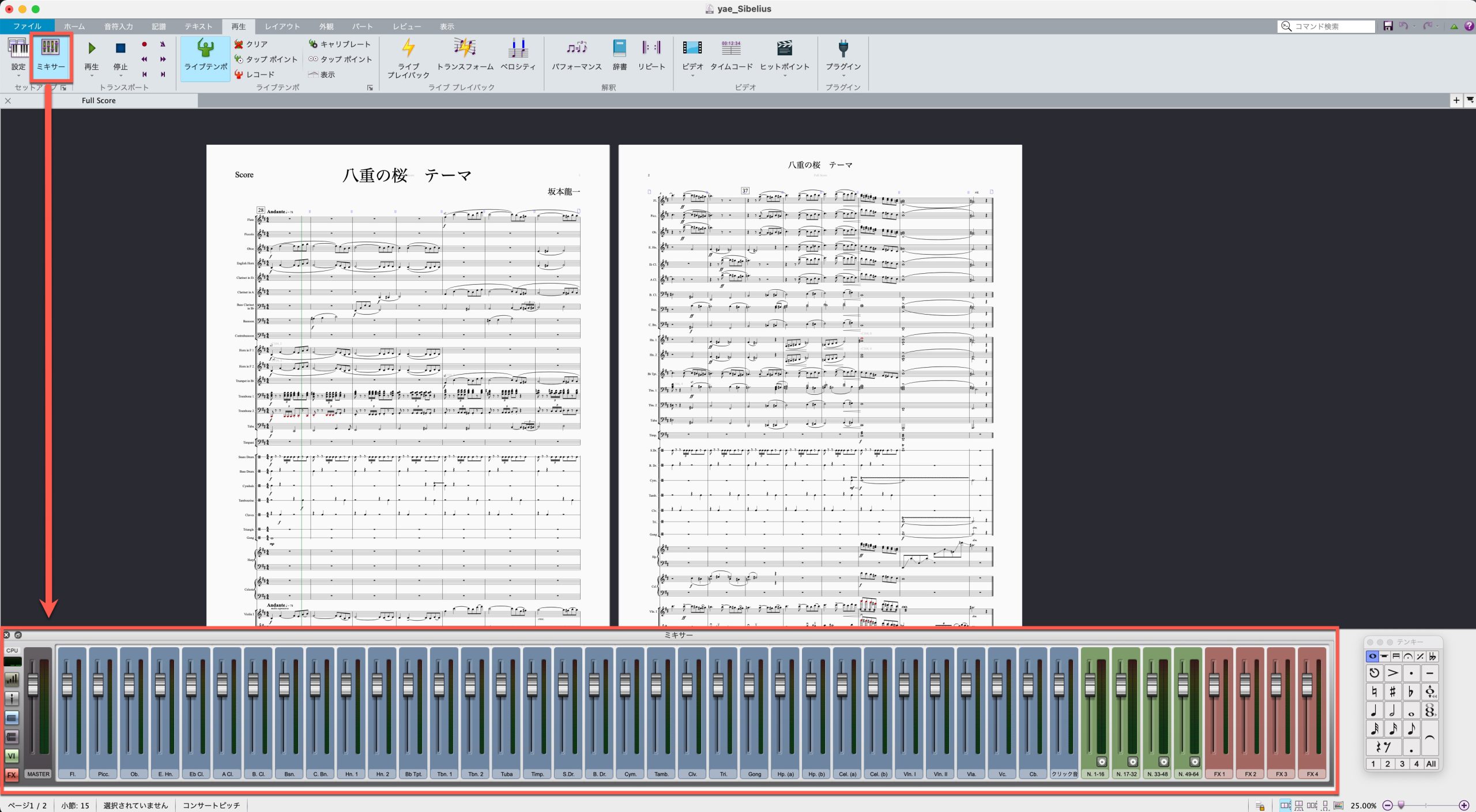This screenshot has width=1476, height=812.
Task: Click the Fl. channel fader handle
Action: pyautogui.click(x=67, y=684)
